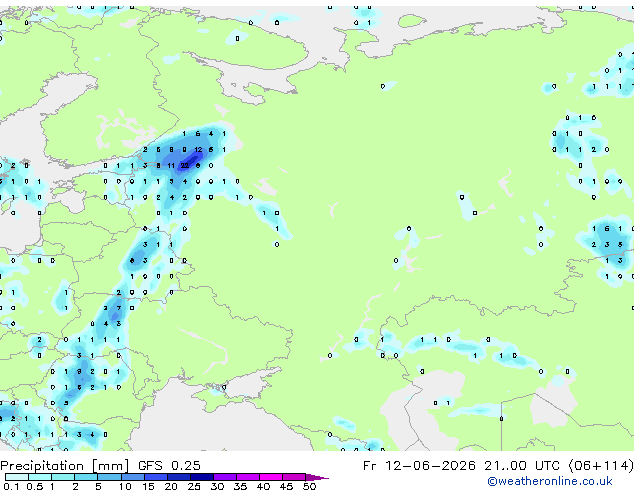634x490 pixels.
Task: Select legend swatch between 45 and 50
Action: (x=294, y=477)
